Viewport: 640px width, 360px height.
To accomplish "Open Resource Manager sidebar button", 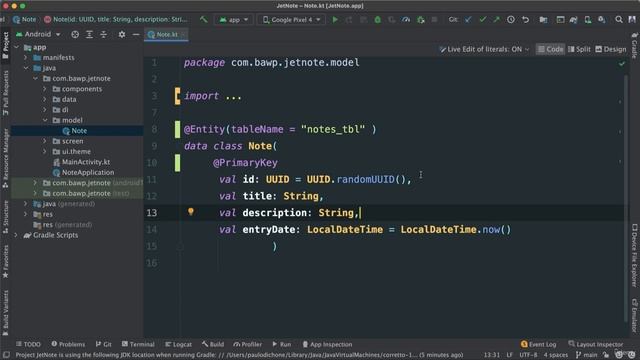I will 5,158.
